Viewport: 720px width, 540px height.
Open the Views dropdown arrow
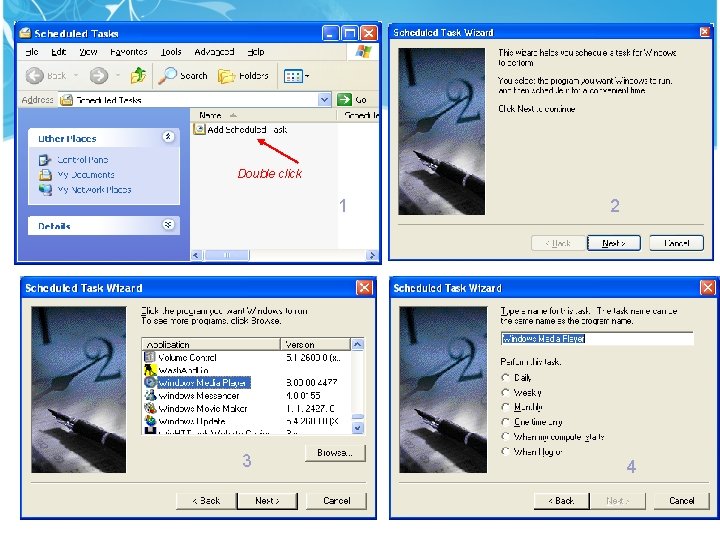[307, 76]
